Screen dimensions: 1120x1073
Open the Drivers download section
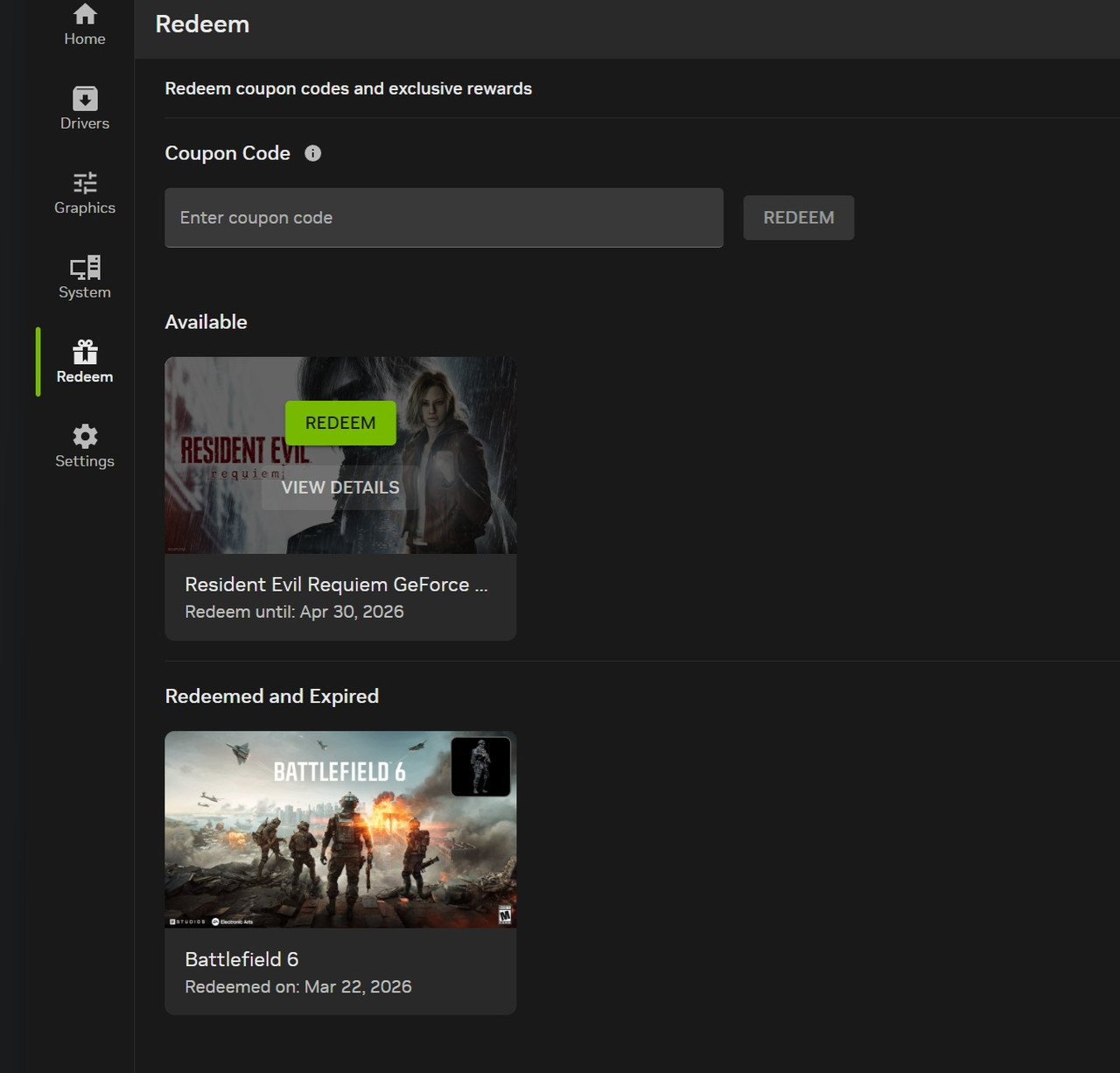[x=85, y=109]
